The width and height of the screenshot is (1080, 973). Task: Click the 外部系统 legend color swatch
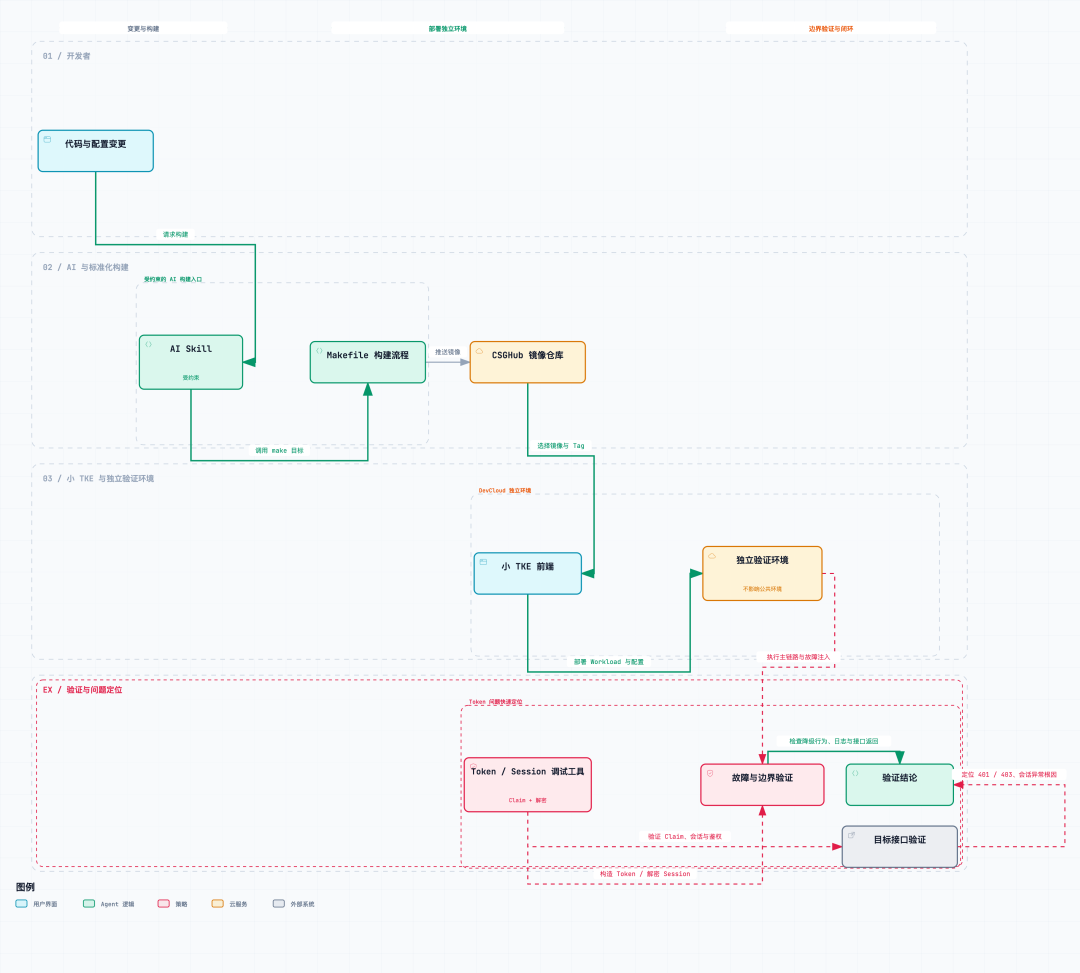pyautogui.click(x=279, y=903)
